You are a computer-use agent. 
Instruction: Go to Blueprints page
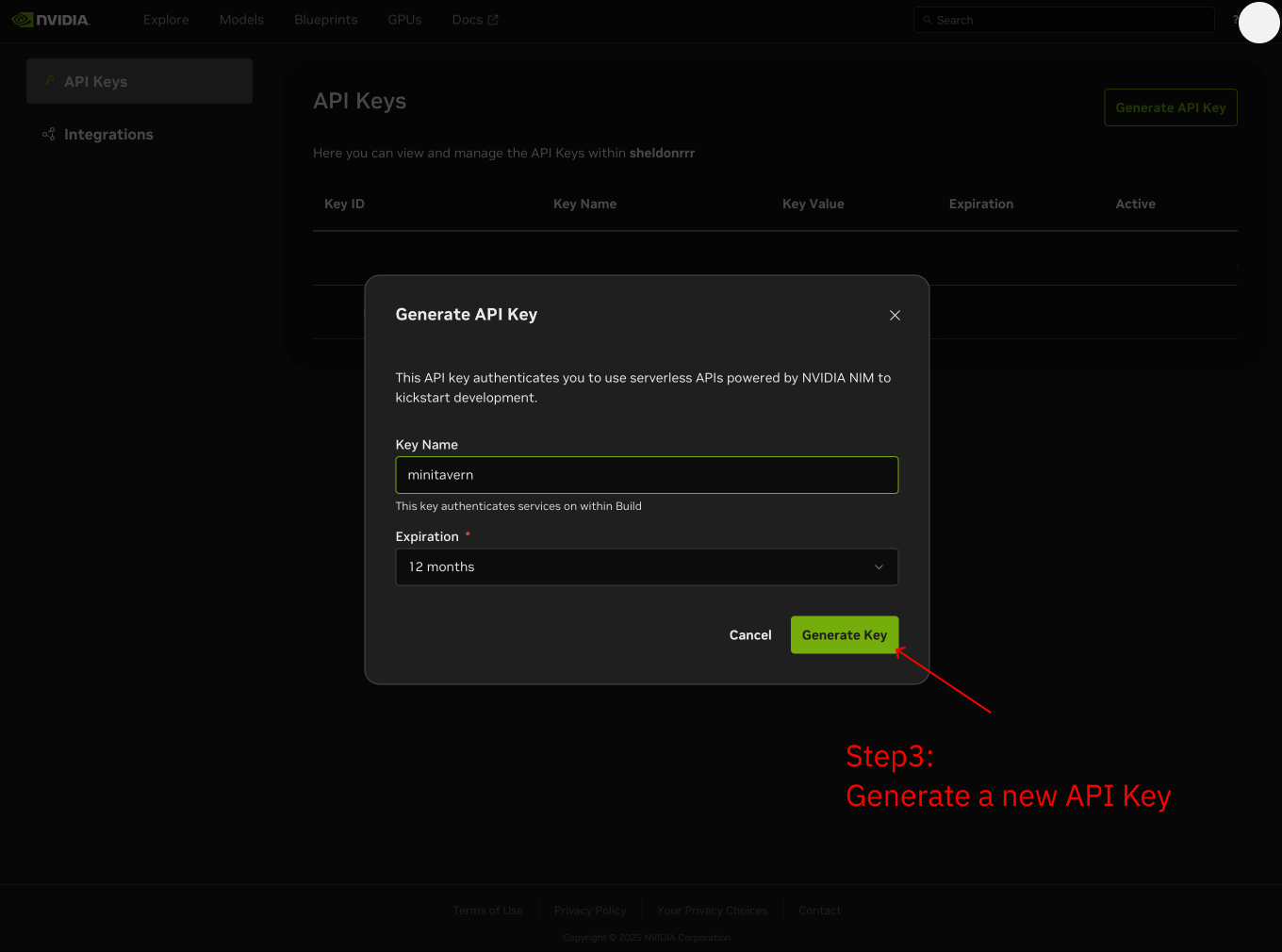(x=326, y=20)
